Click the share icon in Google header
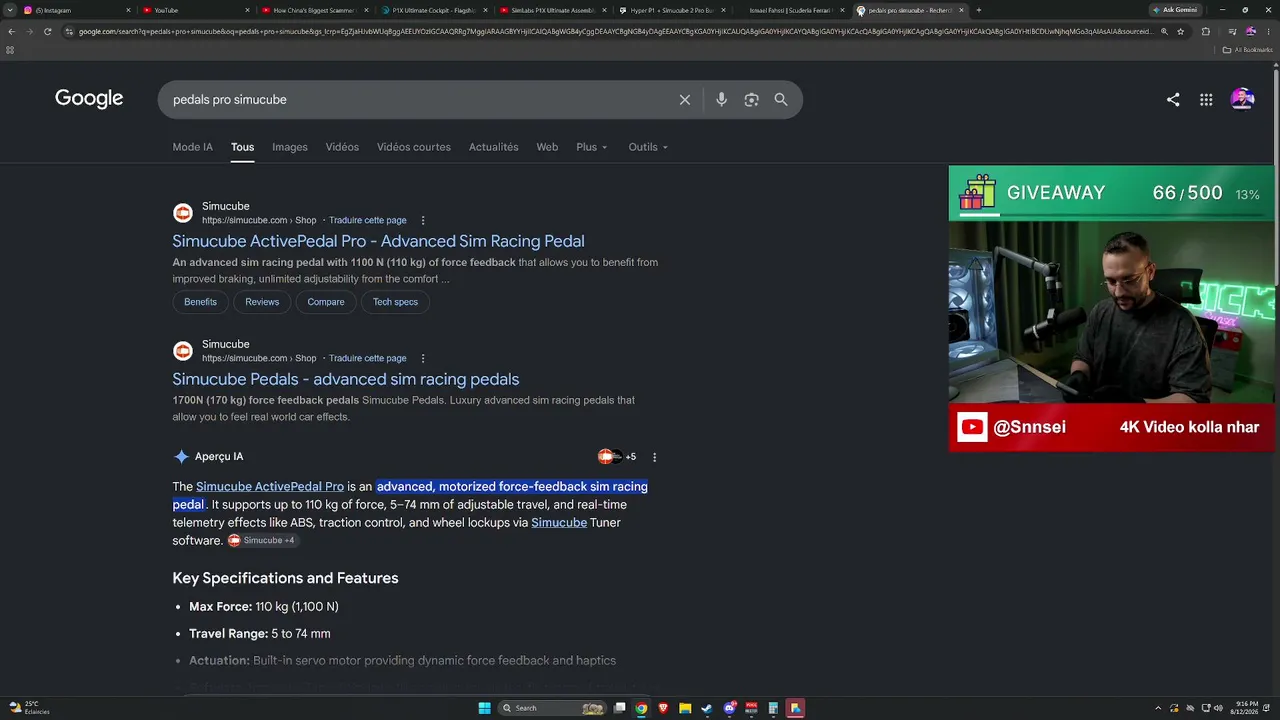Screen dimensions: 1280x720 coord(1173,100)
